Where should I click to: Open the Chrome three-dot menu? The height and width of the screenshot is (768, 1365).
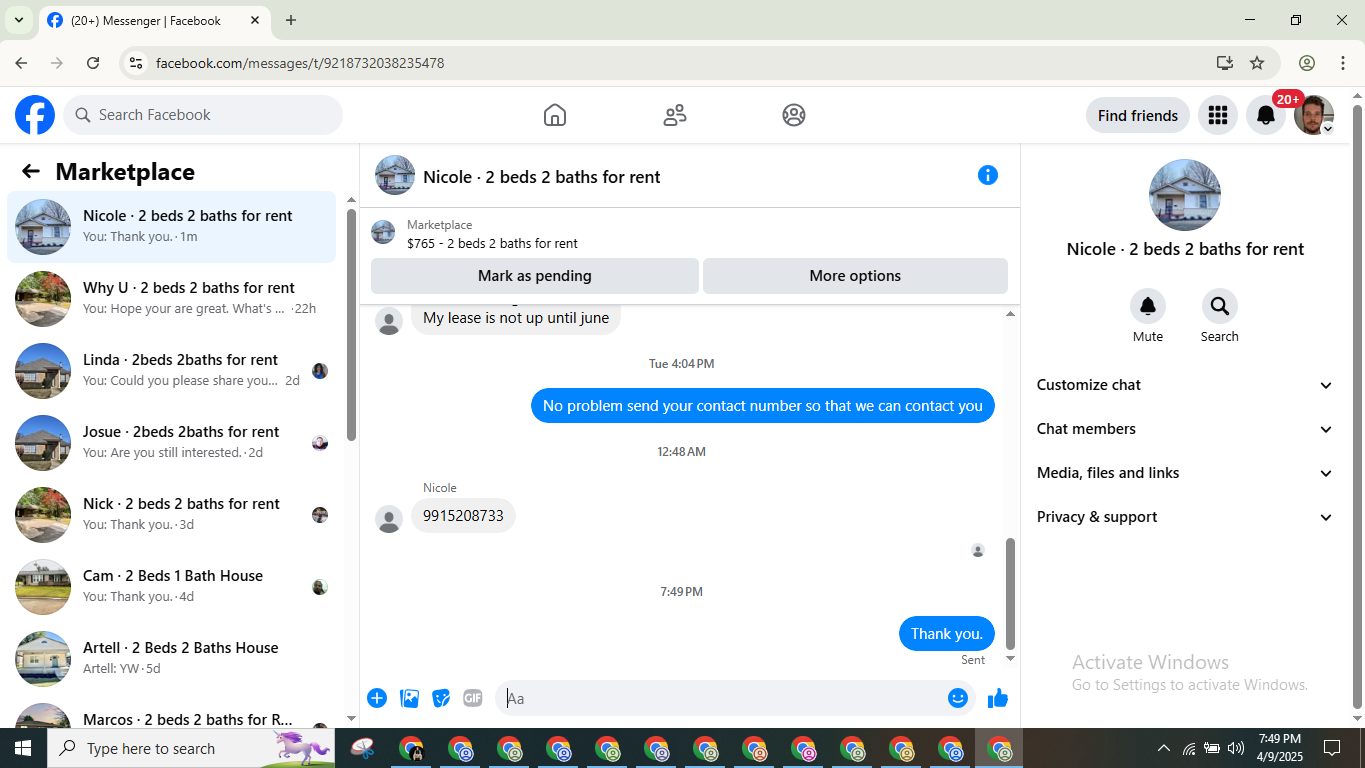[1343, 63]
